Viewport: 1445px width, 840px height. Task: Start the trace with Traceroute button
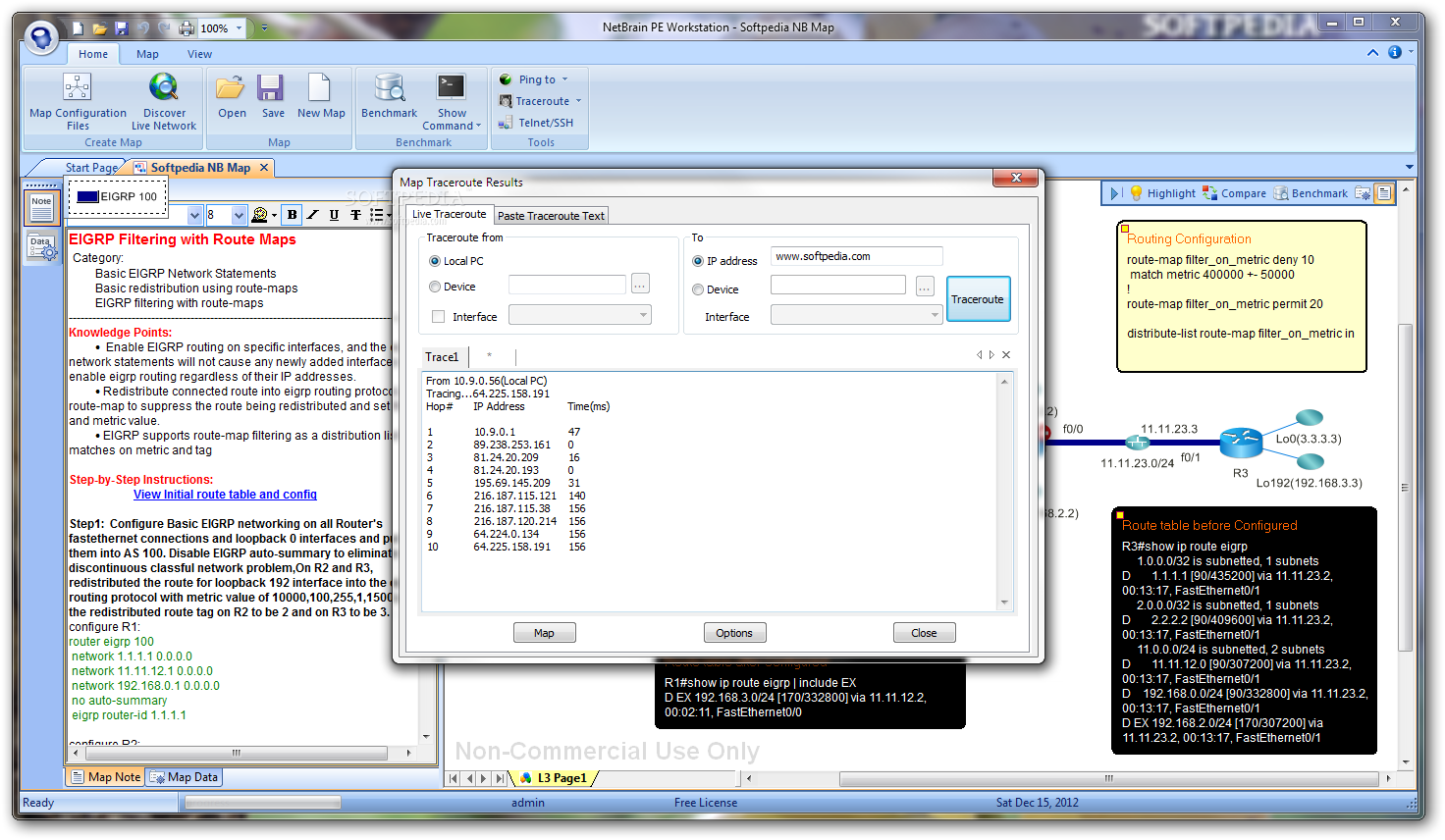tap(978, 299)
